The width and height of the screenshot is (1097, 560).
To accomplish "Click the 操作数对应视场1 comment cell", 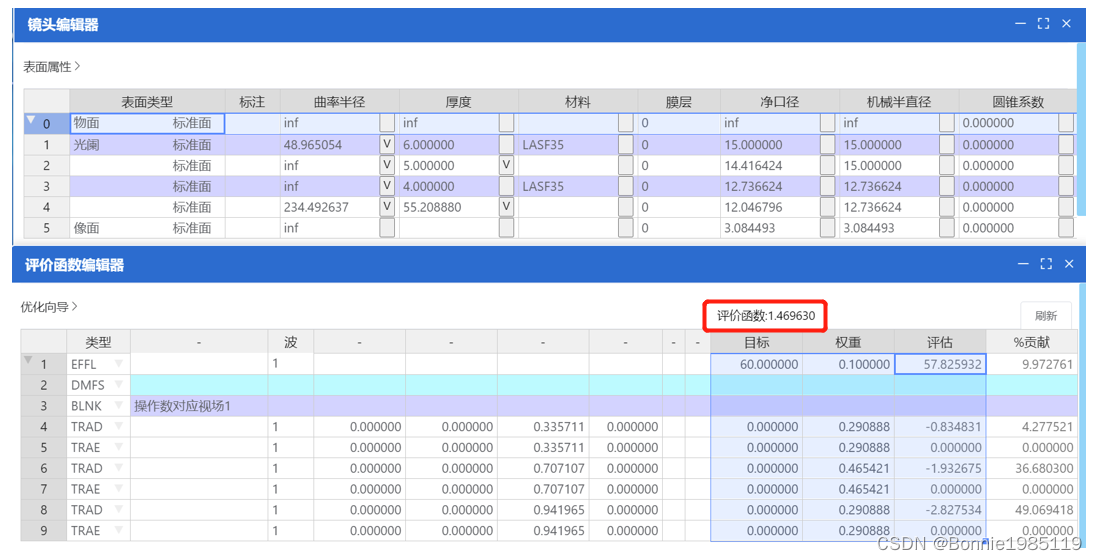I will [x=199, y=406].
